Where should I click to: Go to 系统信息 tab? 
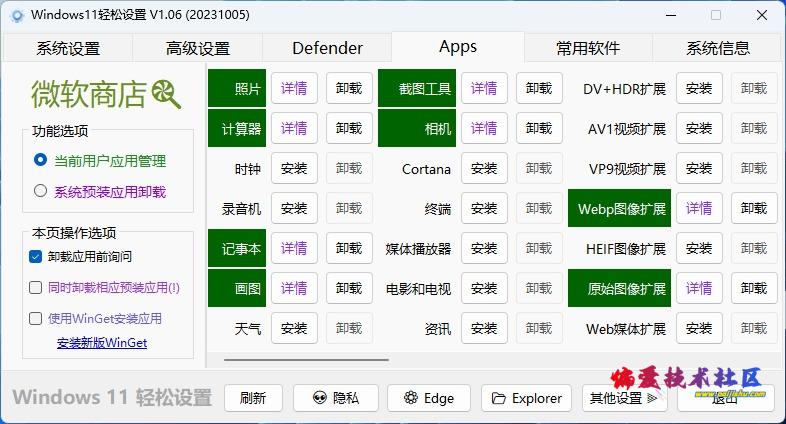[x=718, y=48]
